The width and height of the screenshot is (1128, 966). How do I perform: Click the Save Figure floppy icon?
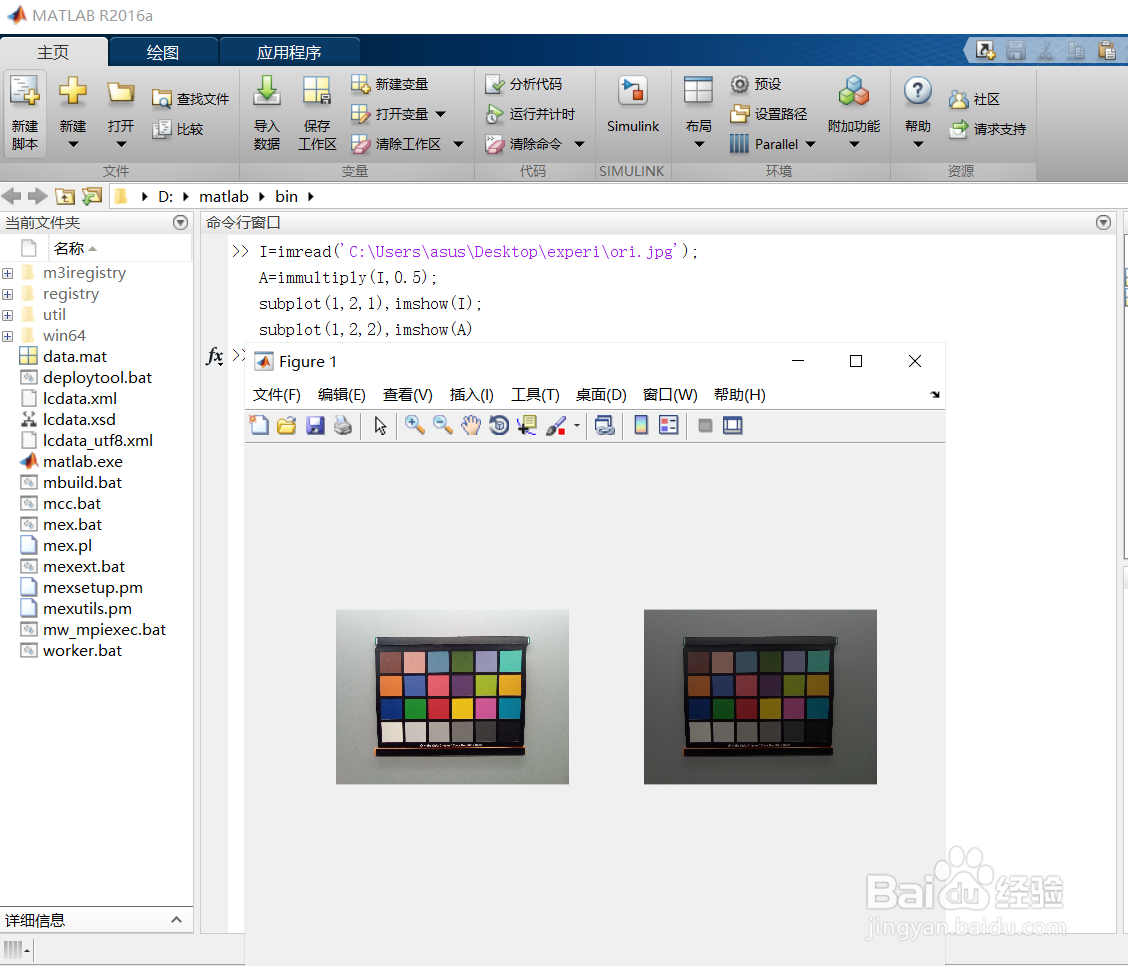click(x=315, y=426)
